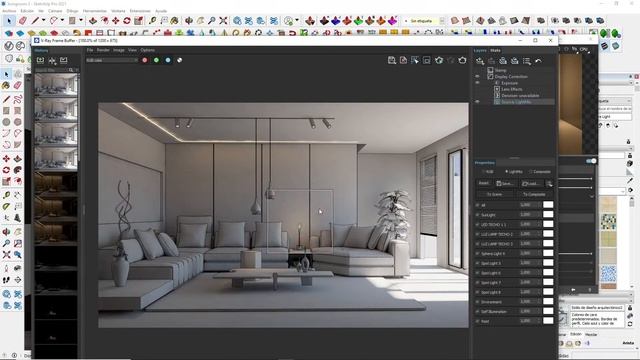Toggle the Self Illumination checkbox

(x=478, y=312)
